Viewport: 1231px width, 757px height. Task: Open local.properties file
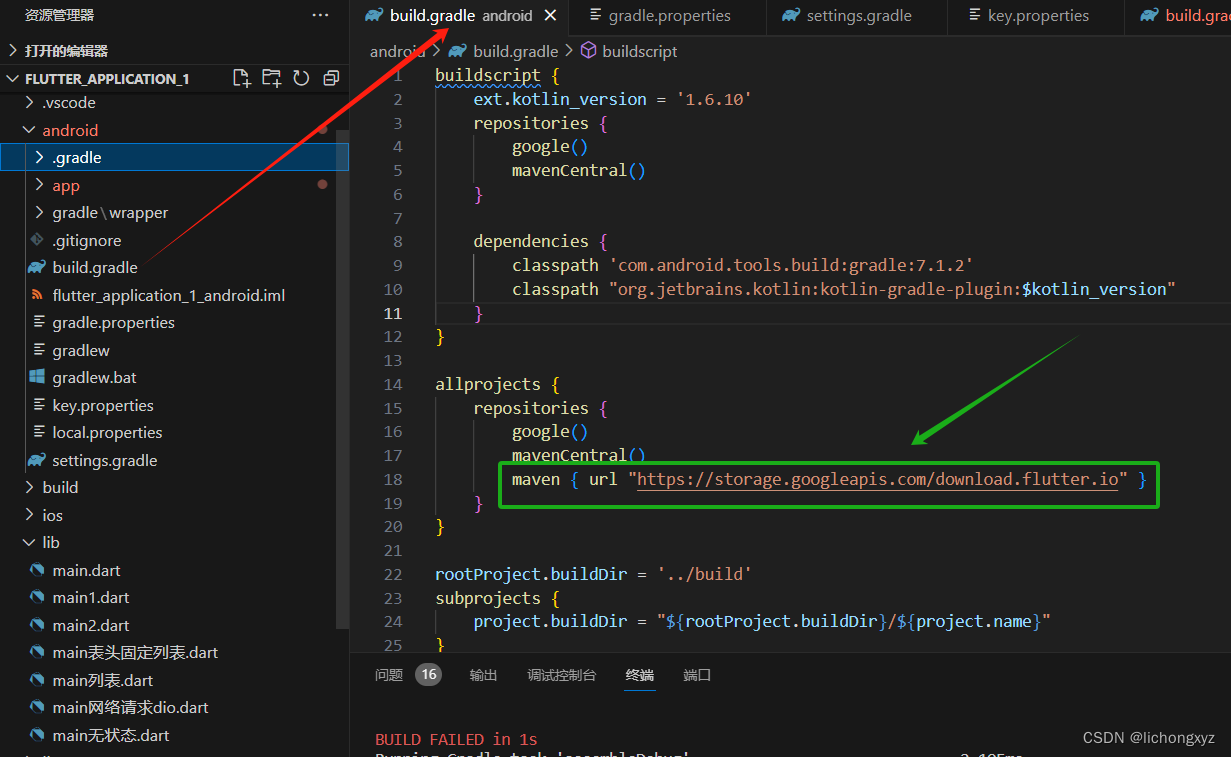(107, 432)
